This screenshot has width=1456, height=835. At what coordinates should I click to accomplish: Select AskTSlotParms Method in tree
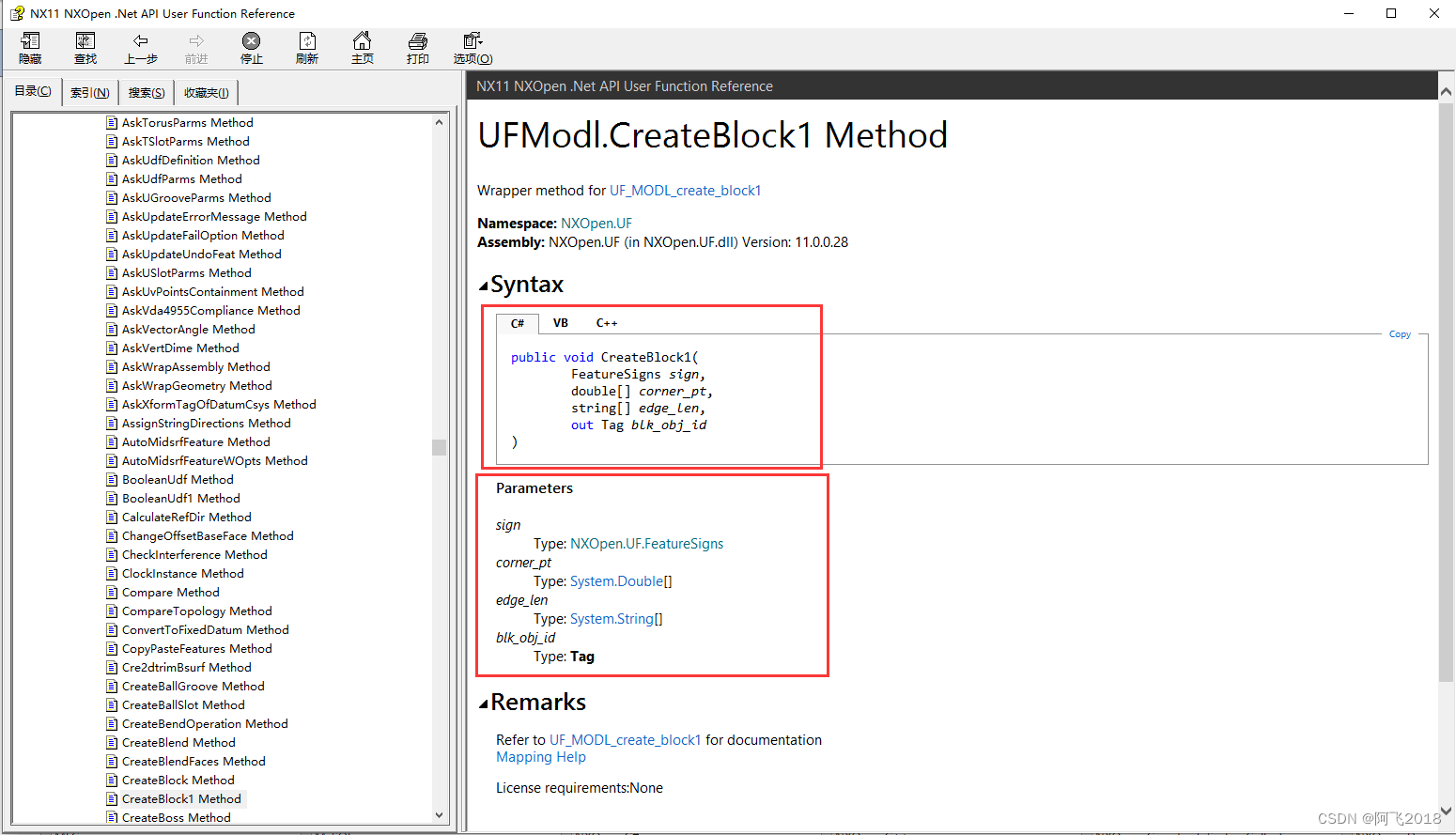(x=186, y=142)
